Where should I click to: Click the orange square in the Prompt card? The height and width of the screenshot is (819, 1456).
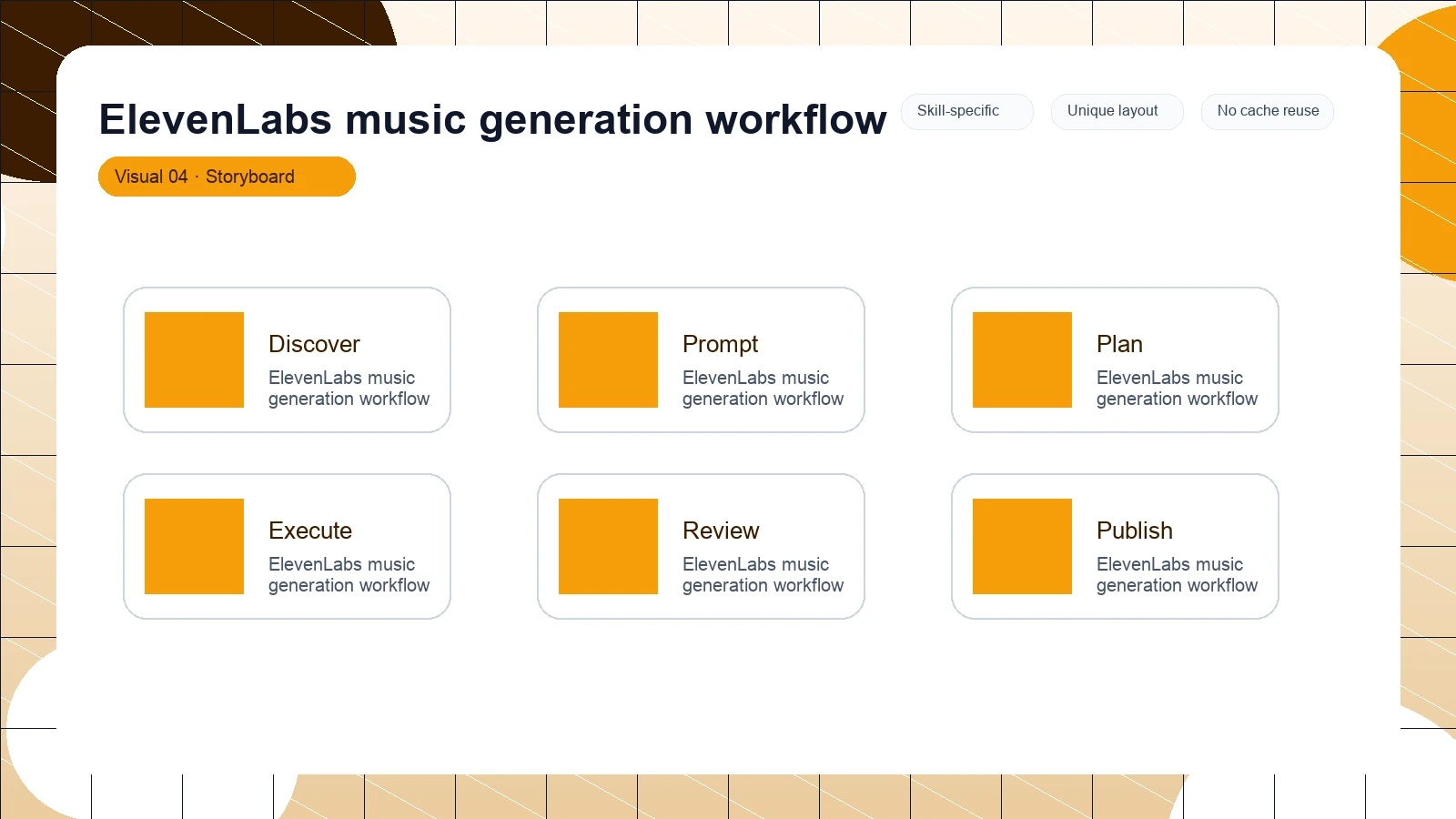point(608,359)
